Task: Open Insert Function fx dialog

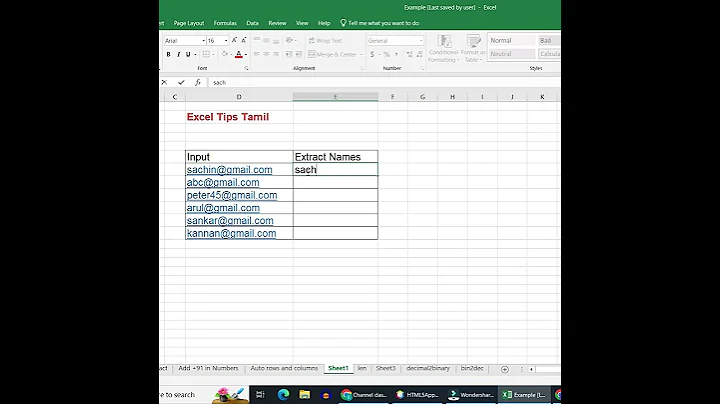Action: tap(198, 82)
